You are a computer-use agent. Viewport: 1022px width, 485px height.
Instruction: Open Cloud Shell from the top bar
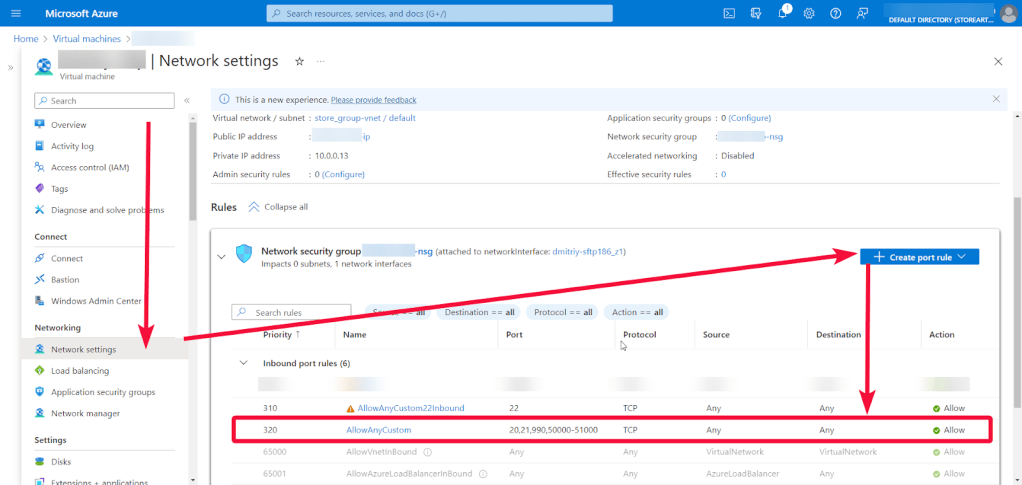pyautogui.click(x=730, y=13)
